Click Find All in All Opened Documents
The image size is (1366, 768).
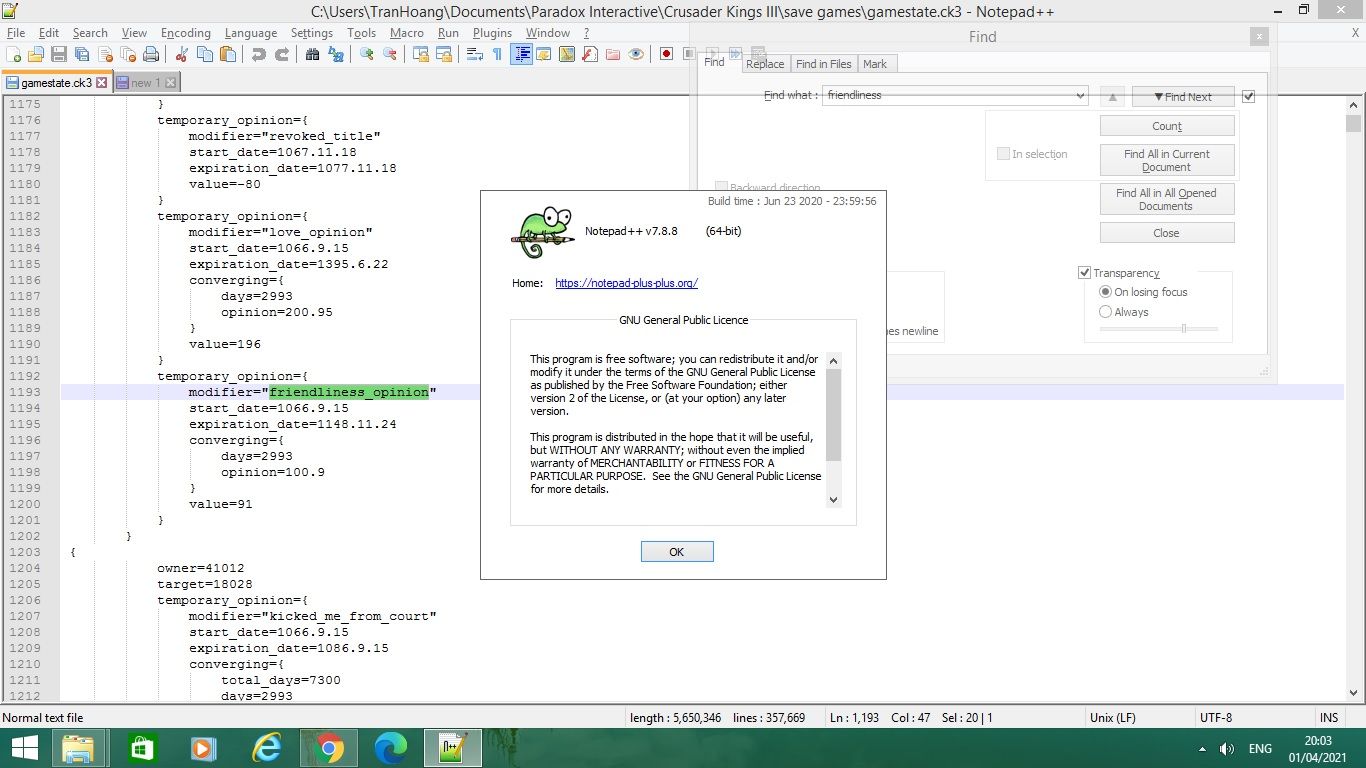pos(1167,199)
